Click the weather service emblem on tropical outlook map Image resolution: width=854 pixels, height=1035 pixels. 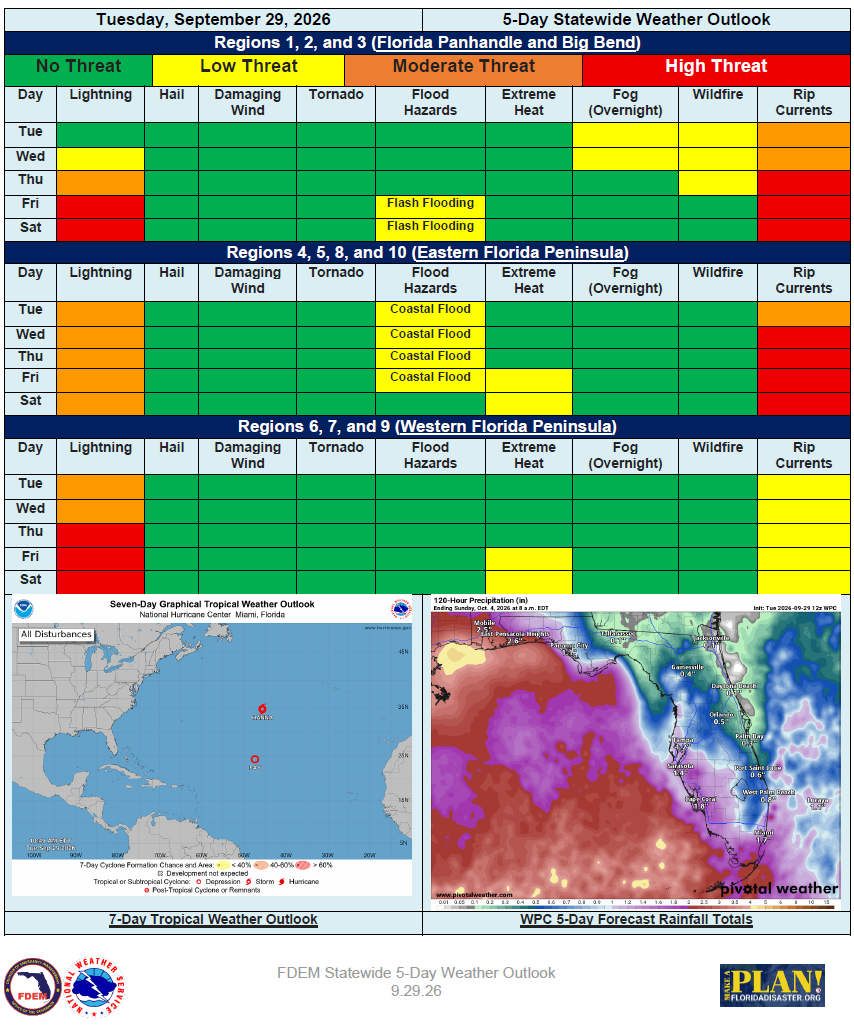pyautogui.click(x=401, y=609)
